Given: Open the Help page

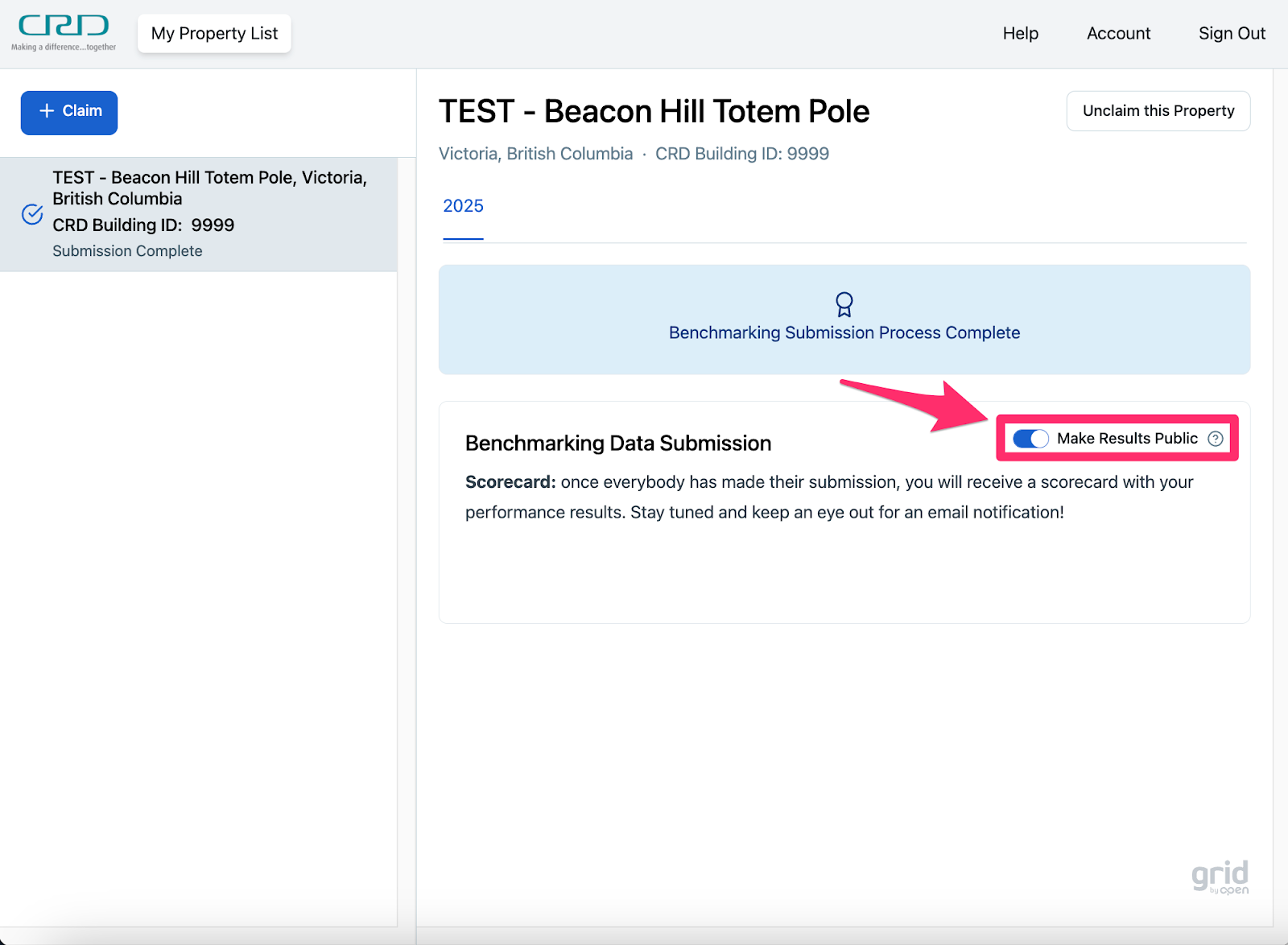Looking at the screenshot, I should 1020,34.
